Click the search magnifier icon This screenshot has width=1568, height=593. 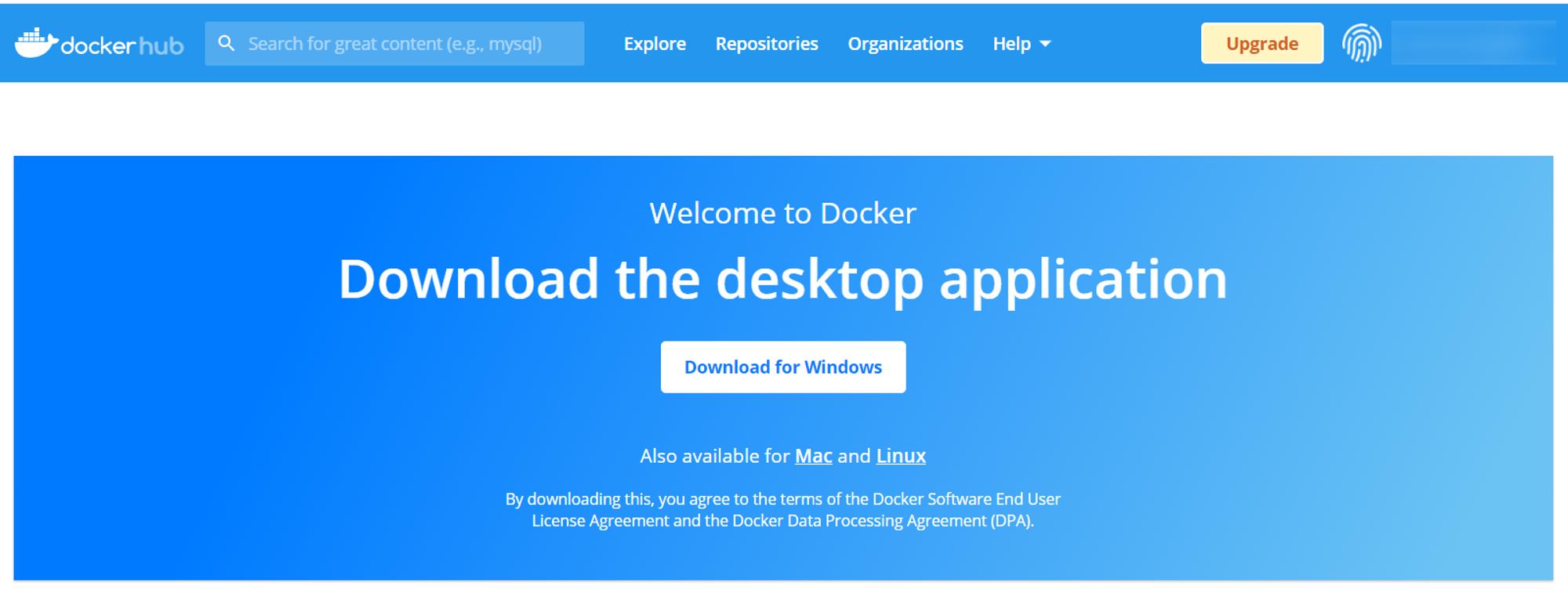(227, 43)
